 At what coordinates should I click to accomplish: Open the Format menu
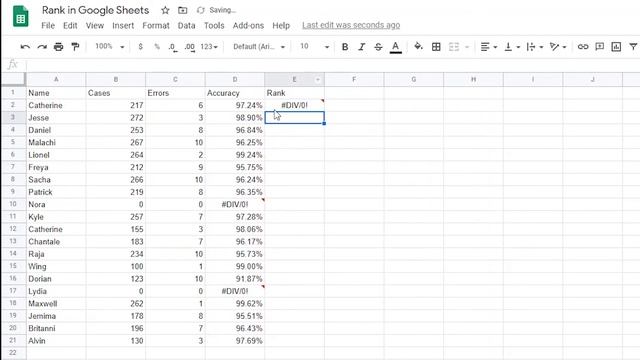coord(156,25)
